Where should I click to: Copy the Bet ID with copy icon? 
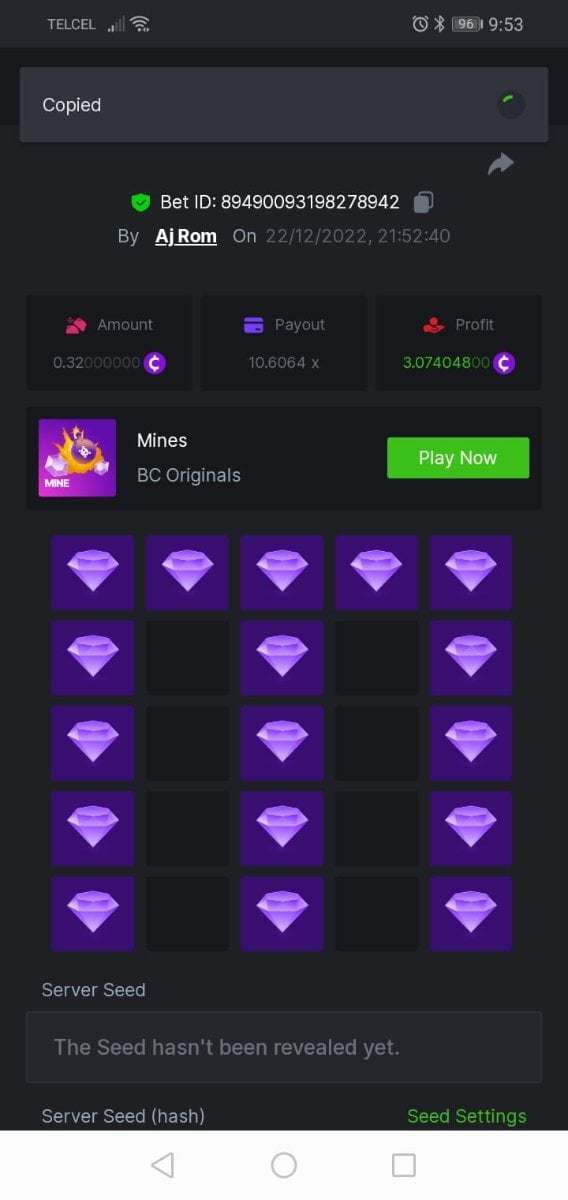(423, 202)
